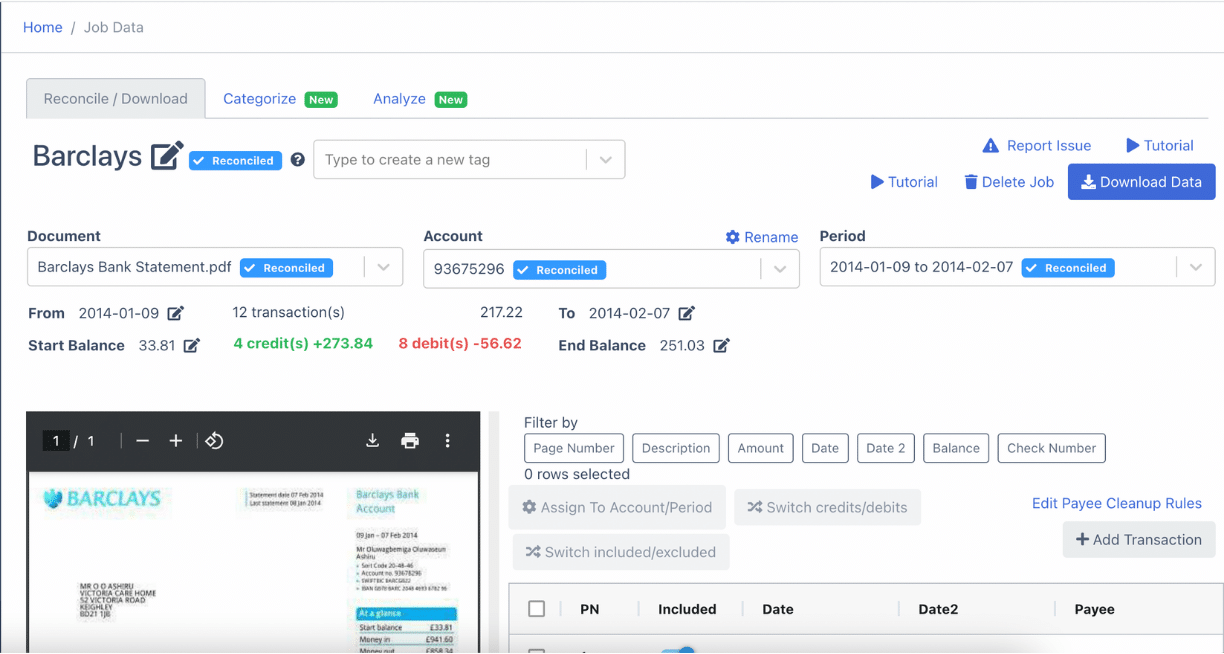Filter by Description
The width and height of the screenshot is (1224, 654).
point(676,448)
